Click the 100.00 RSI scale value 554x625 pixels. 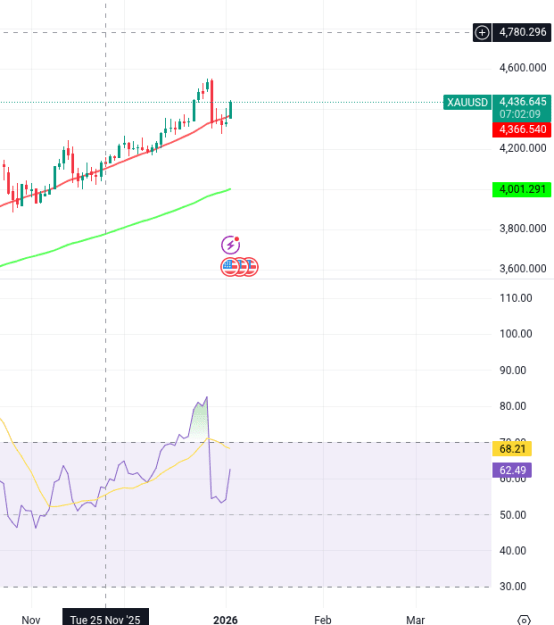click(516, 334)
